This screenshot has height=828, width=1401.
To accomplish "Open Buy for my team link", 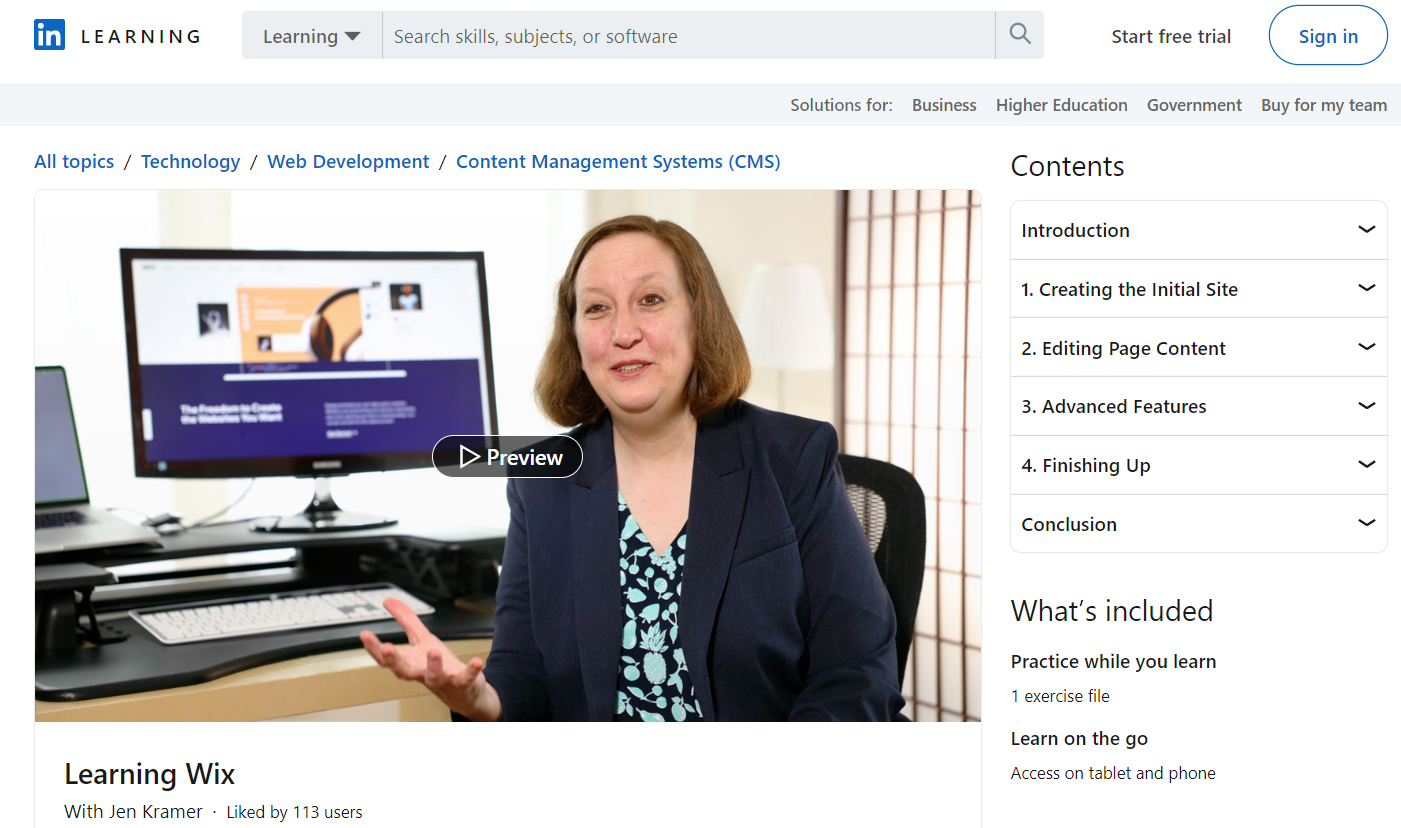I will [1324, 105].
